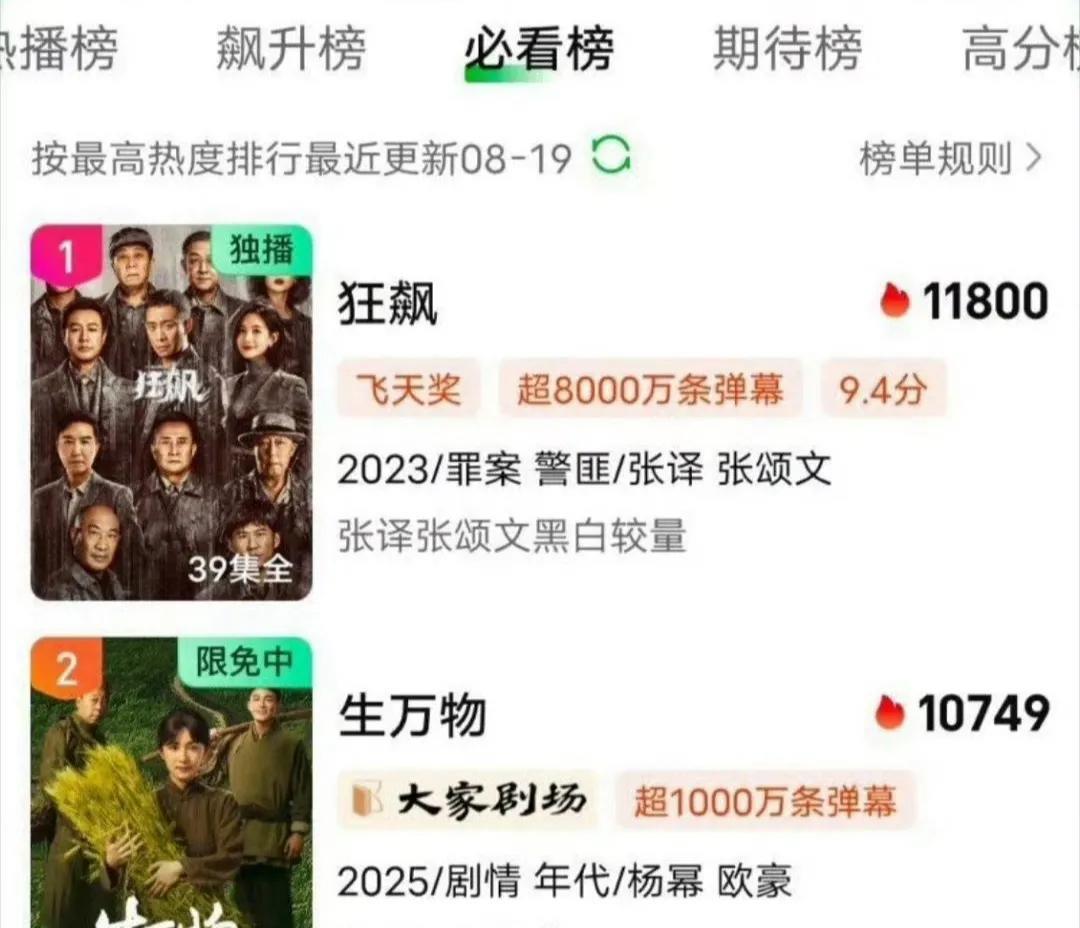Open the 生万物 poster thumbnail
The width and height of the screenshot is (1080, 928).
[x=172, y=783]
